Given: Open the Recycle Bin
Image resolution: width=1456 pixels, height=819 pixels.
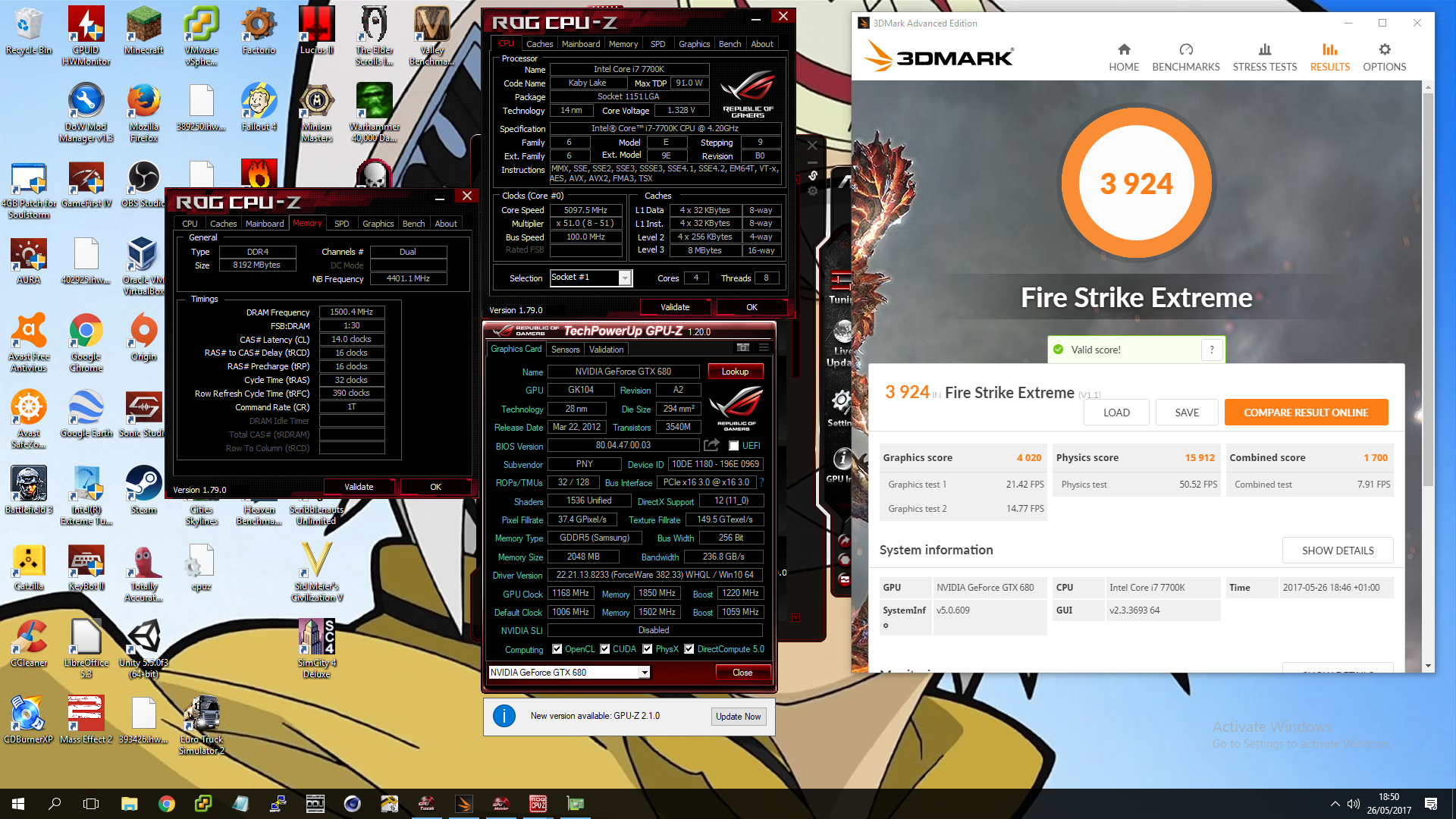Looking at the screenshot, I should [x=29, y=31].
